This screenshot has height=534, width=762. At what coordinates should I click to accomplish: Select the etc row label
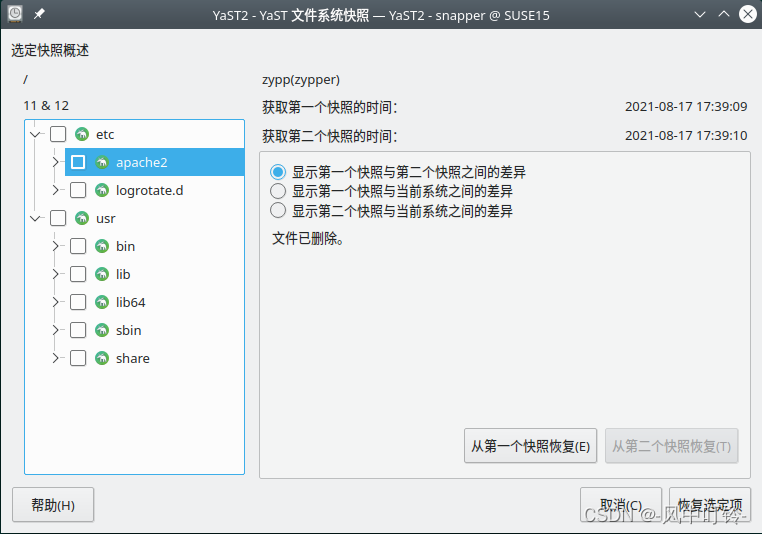pyautogui.click(x=105, y=134)
